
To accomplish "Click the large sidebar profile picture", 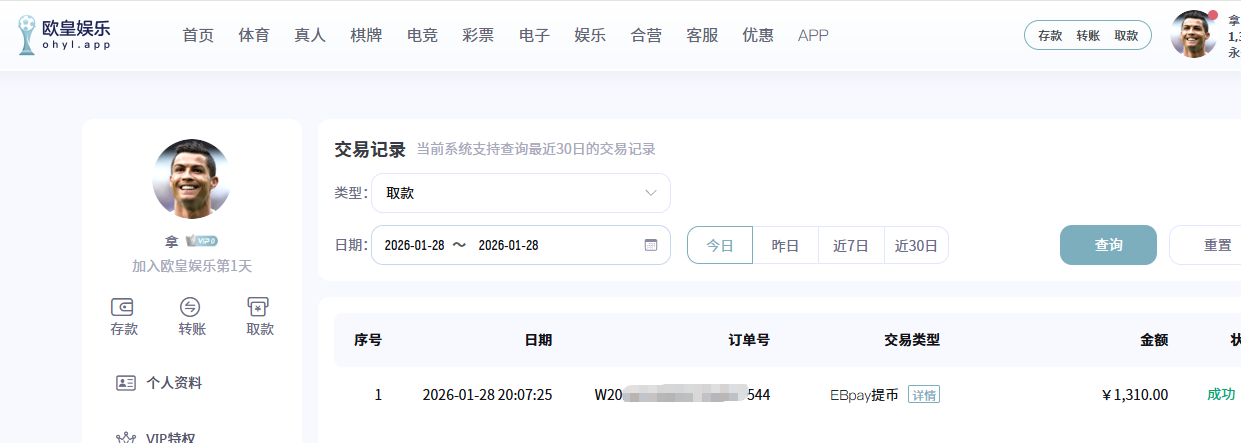I will point(191,179).
